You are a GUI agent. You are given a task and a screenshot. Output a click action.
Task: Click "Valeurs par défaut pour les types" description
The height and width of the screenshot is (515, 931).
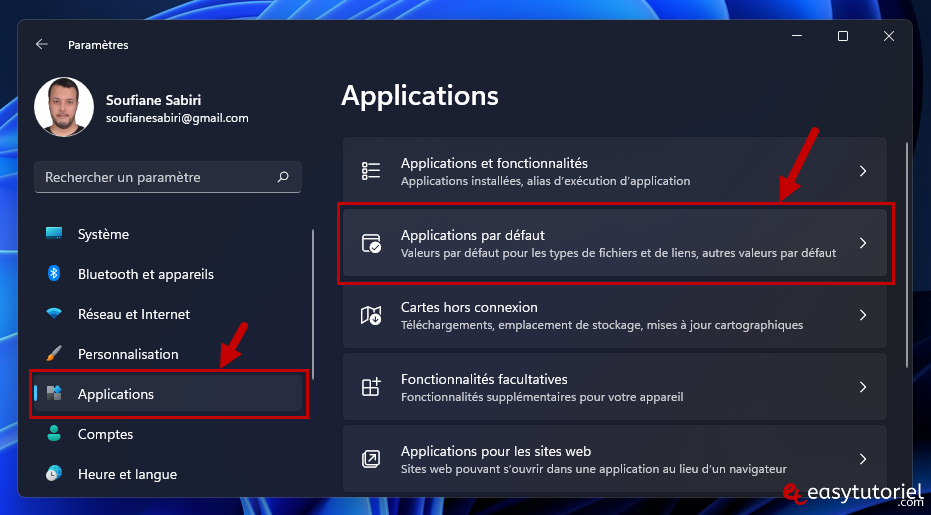point(618,253)
